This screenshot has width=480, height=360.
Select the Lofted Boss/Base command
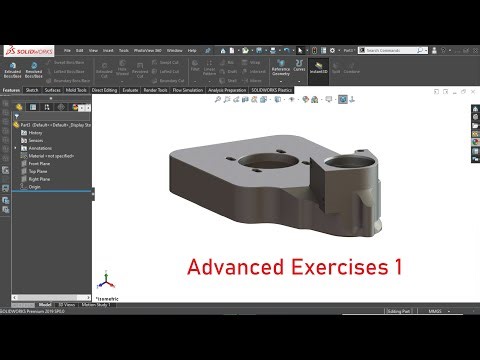[65, 71]
